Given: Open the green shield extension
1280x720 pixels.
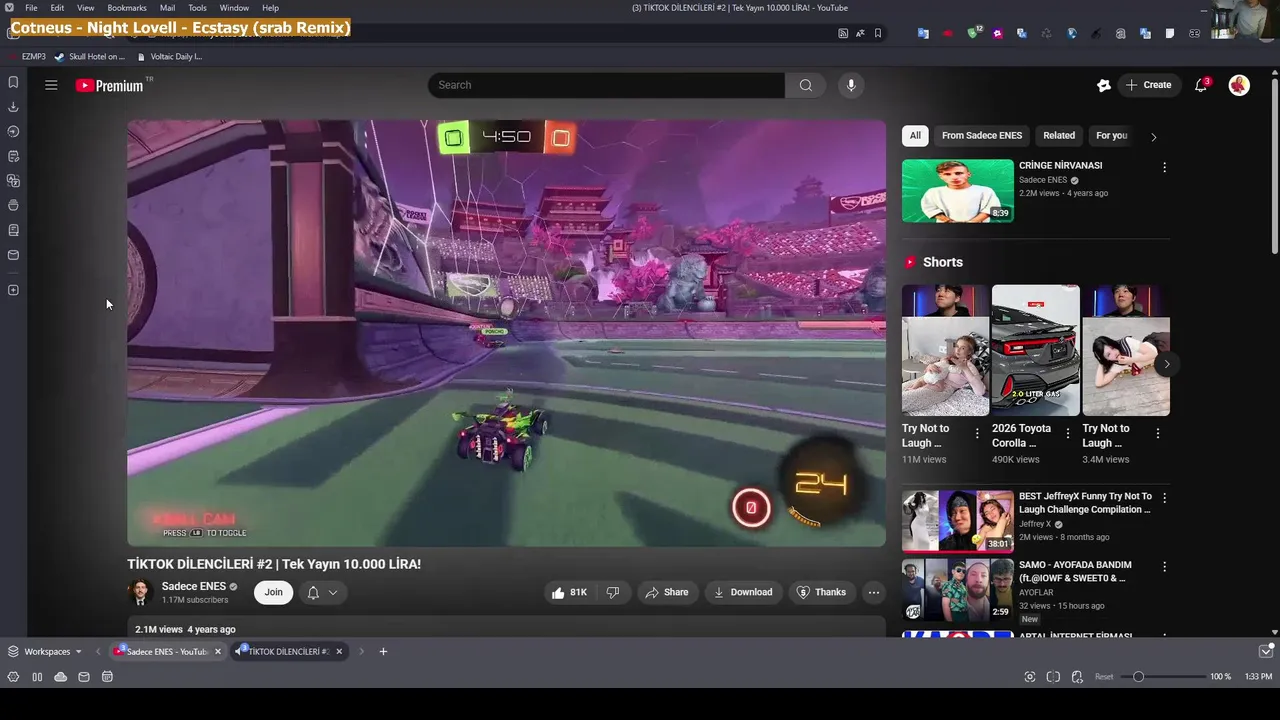Looking at the screenshot, I should [973, 33].
